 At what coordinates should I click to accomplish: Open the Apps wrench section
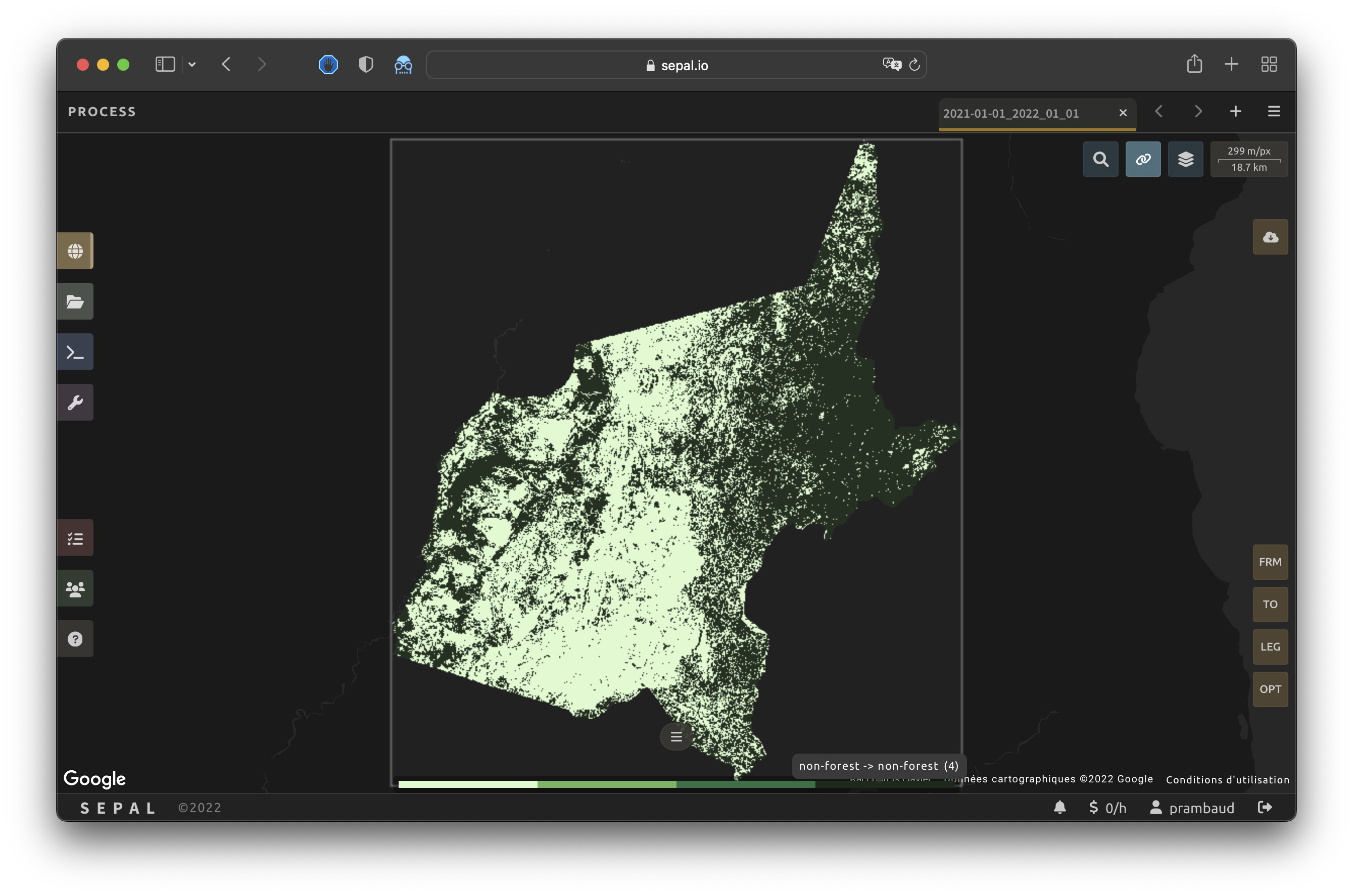tap(75, 402)
